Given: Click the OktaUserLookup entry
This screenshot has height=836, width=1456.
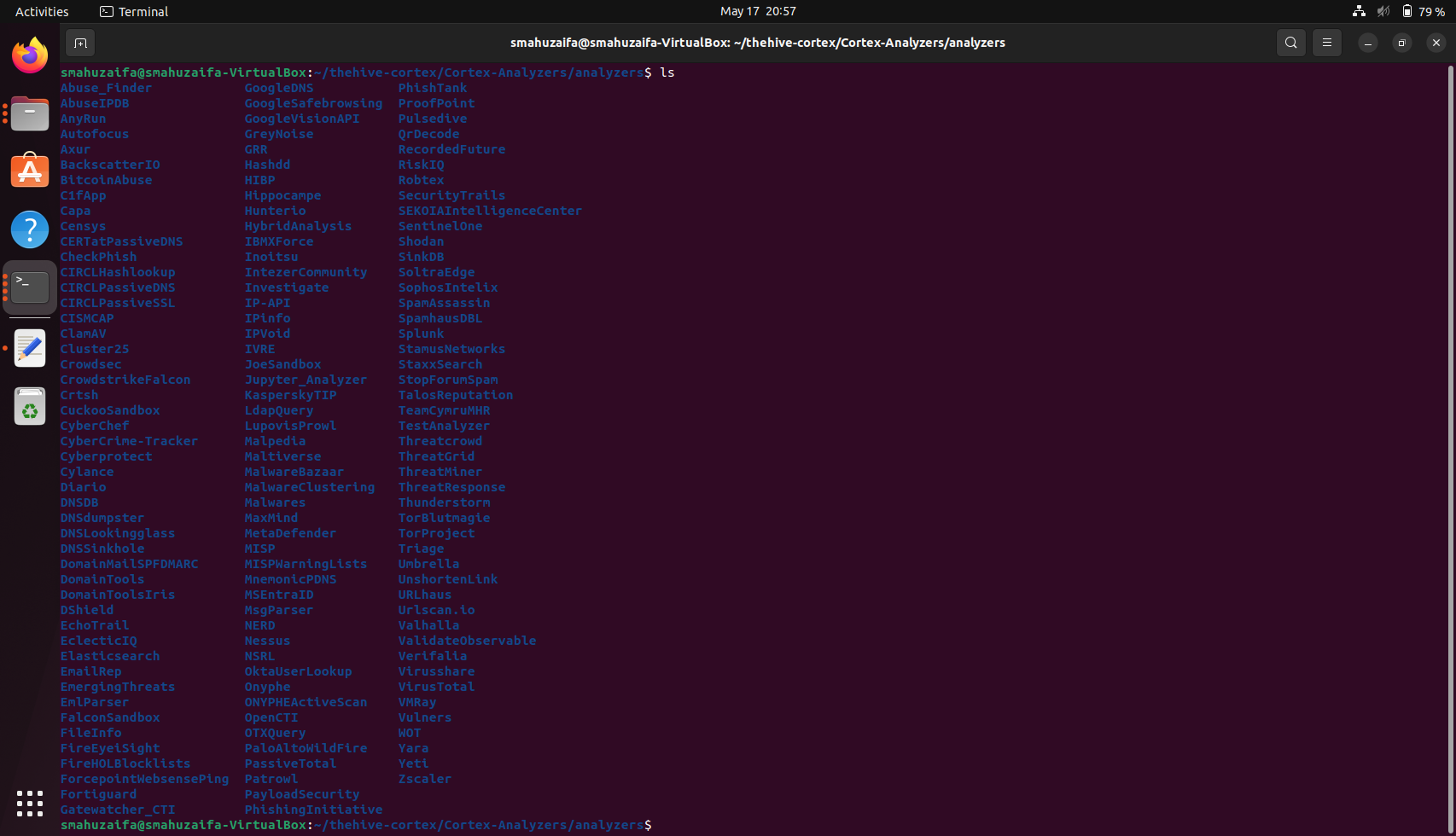Looking at the screenshot, I should [298, 671].
